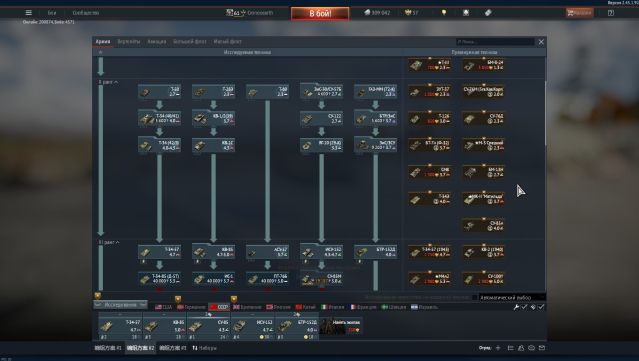
Task: Click the Silver Lions balance 309 042
Action: pos(377,13)
